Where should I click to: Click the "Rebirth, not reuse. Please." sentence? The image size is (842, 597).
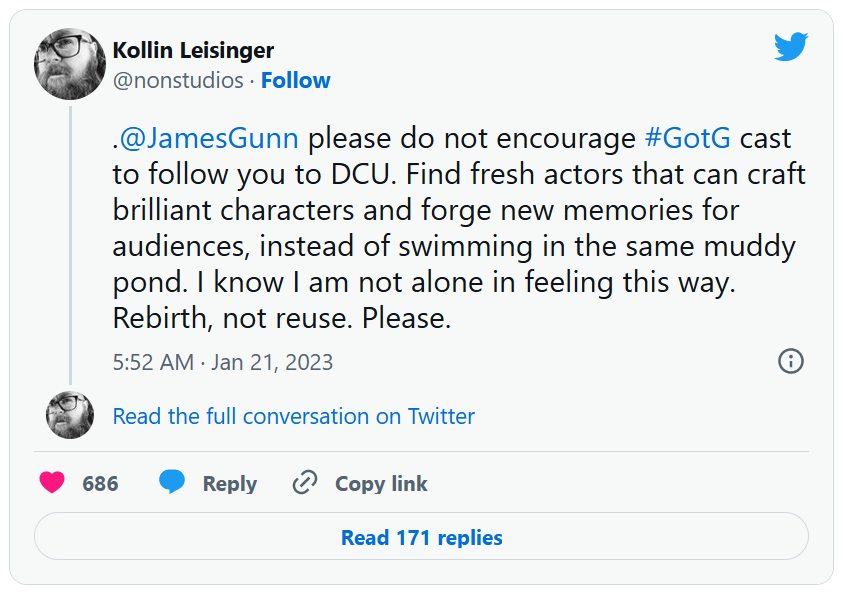click(x=282, y=318)
